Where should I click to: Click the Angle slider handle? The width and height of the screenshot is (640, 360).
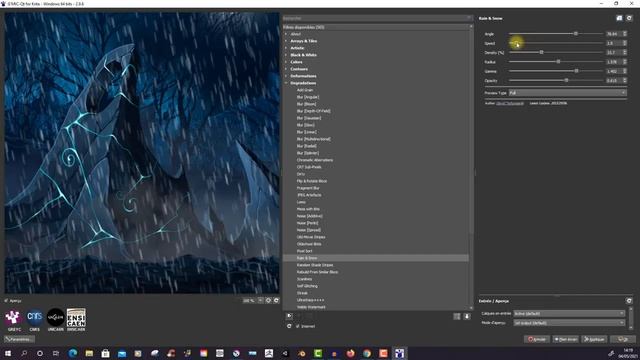[x=576, y=33]
